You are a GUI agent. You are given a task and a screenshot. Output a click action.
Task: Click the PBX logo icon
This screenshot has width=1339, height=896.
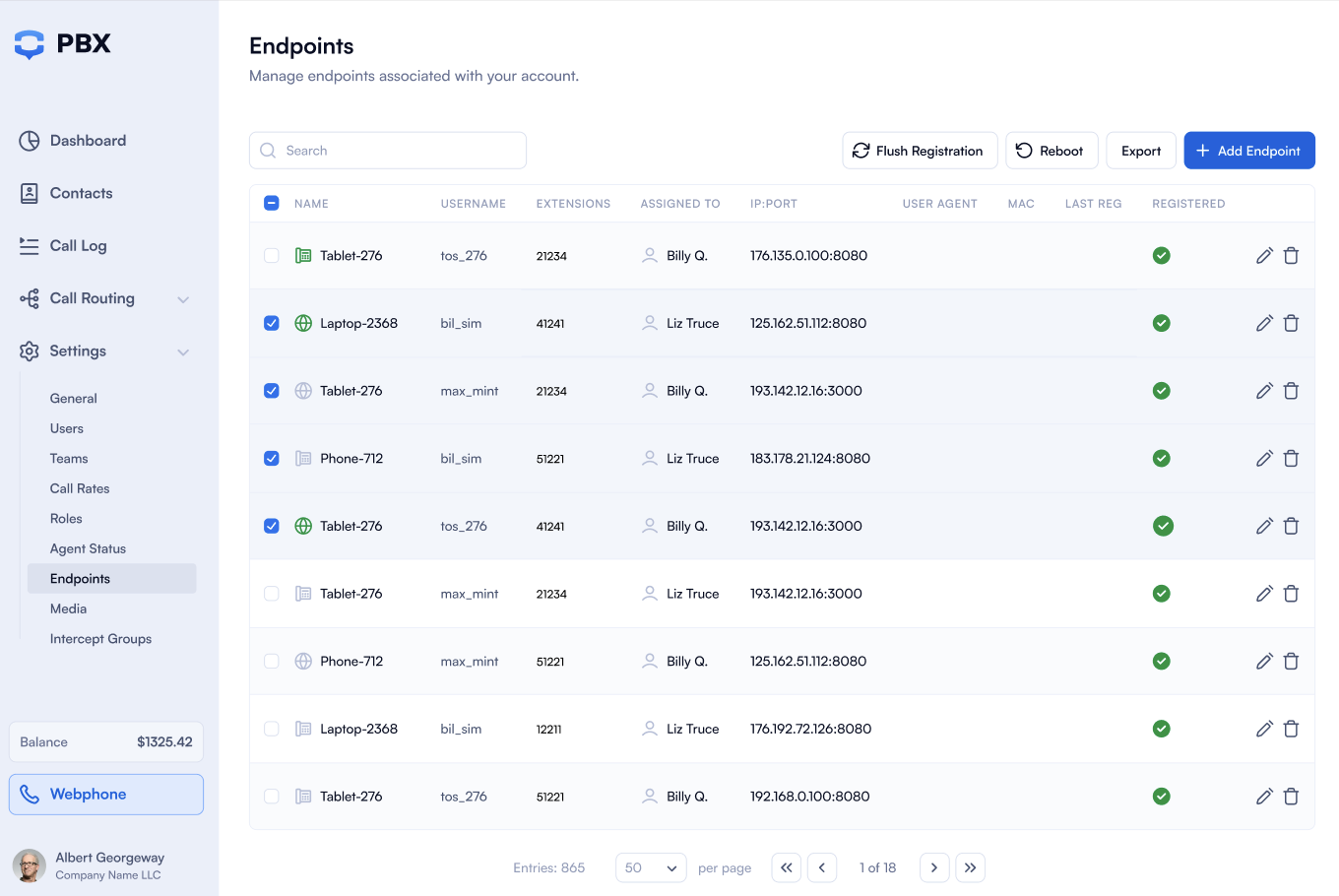click(x=30, y=44)
